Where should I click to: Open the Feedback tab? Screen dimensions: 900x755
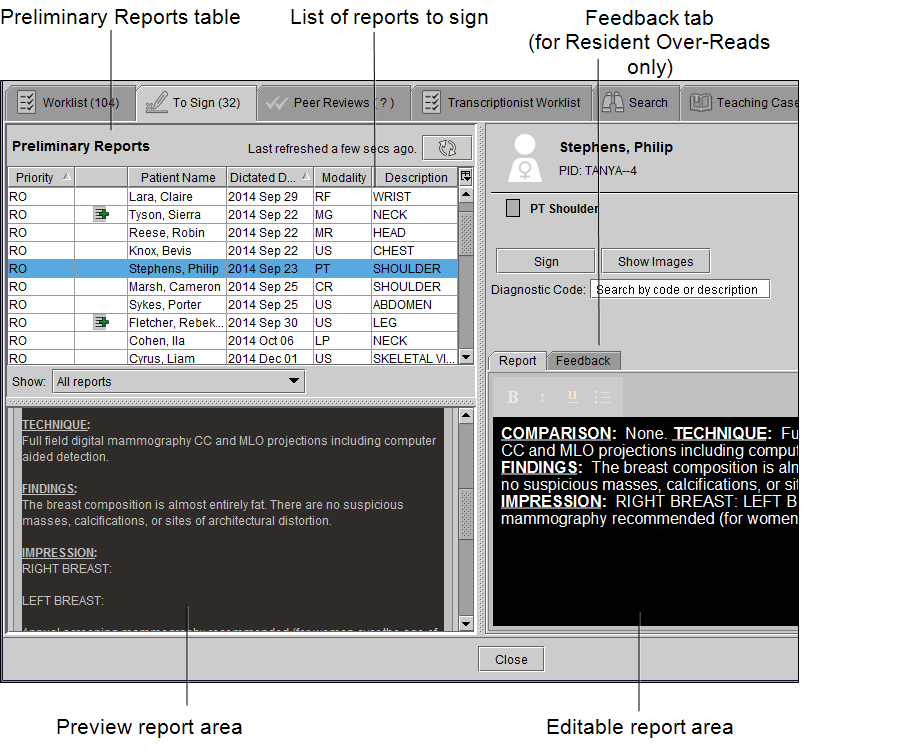[583, 361]
